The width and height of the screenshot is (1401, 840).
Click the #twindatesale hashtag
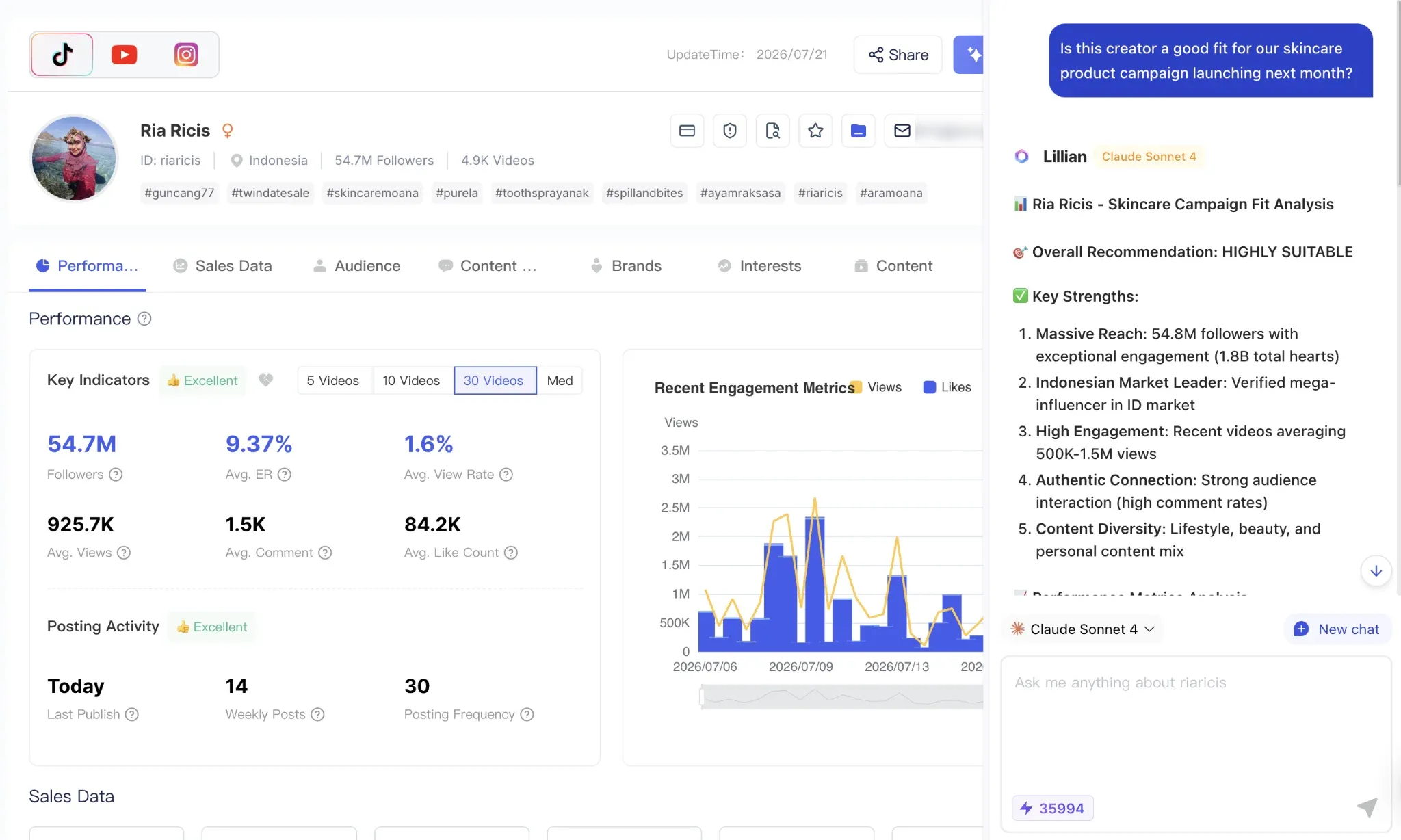pos(270,193)
